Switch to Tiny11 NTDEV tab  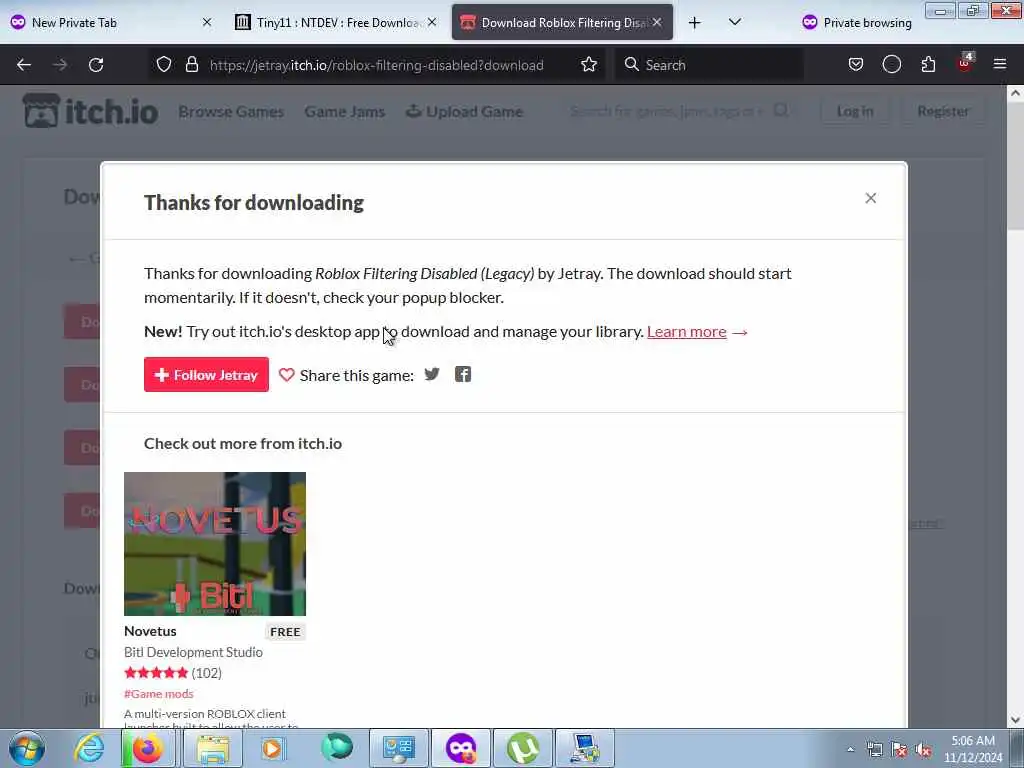tap(335, 23)
